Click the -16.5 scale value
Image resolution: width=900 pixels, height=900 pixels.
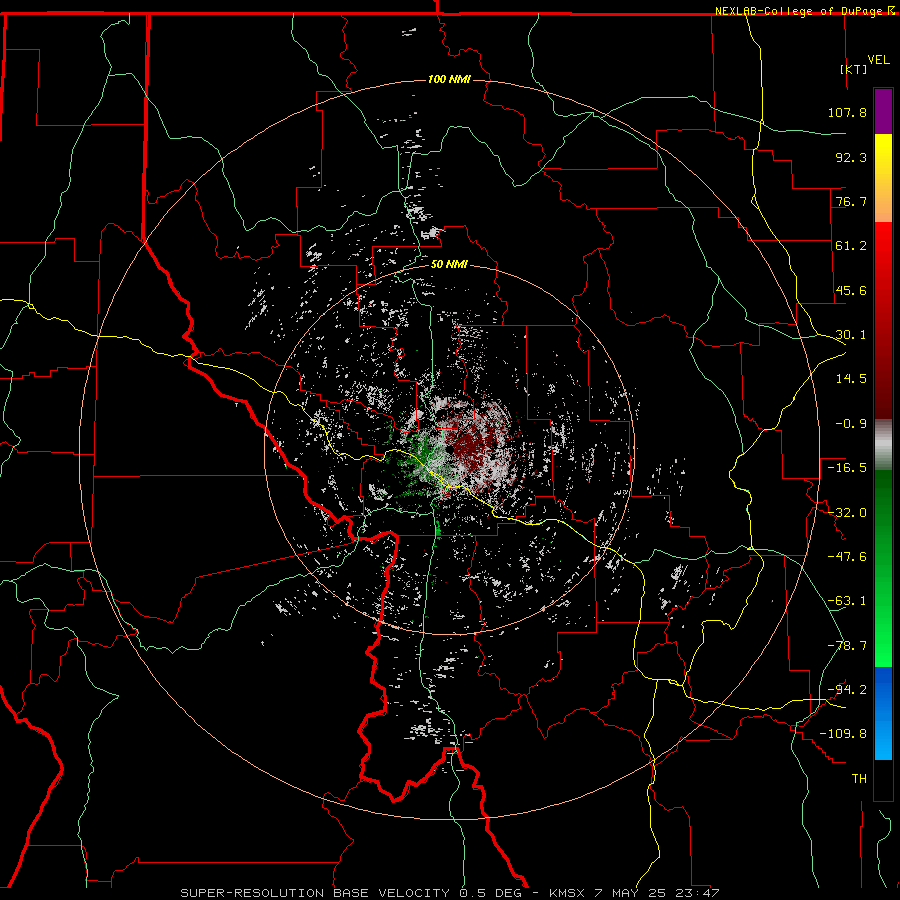pos(847,468)
